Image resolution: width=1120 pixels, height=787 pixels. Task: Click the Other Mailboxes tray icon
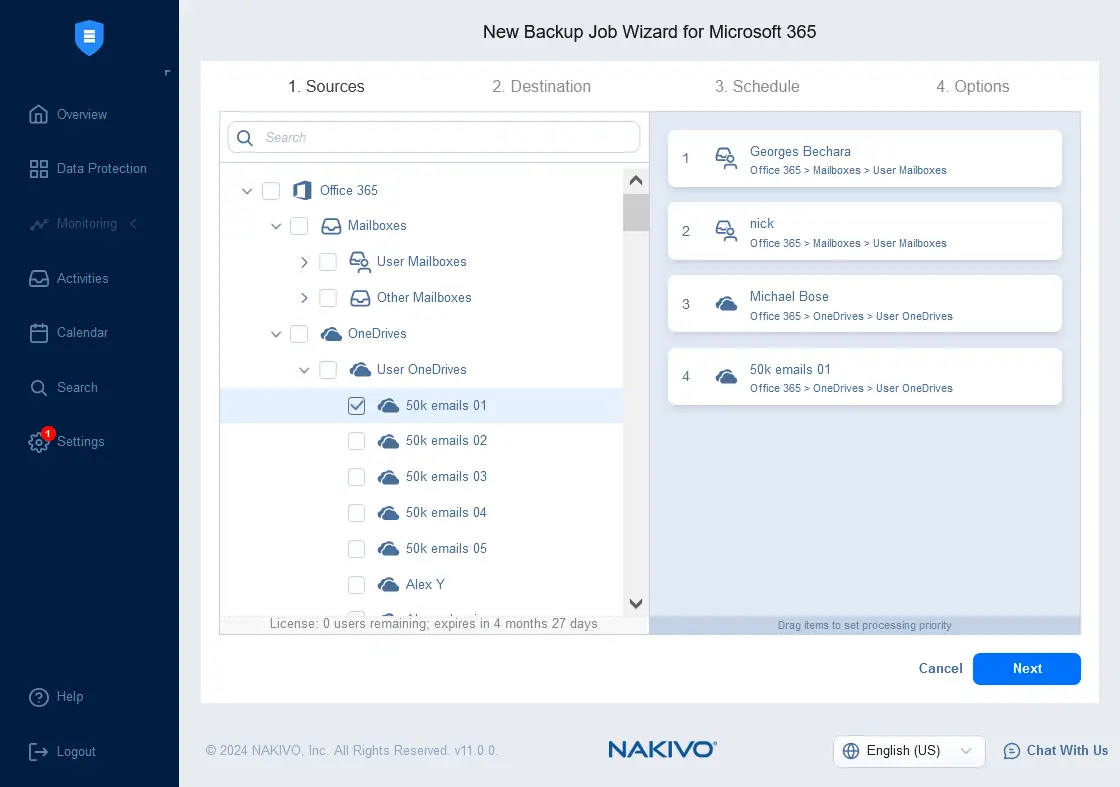click(x=360, y=298)
